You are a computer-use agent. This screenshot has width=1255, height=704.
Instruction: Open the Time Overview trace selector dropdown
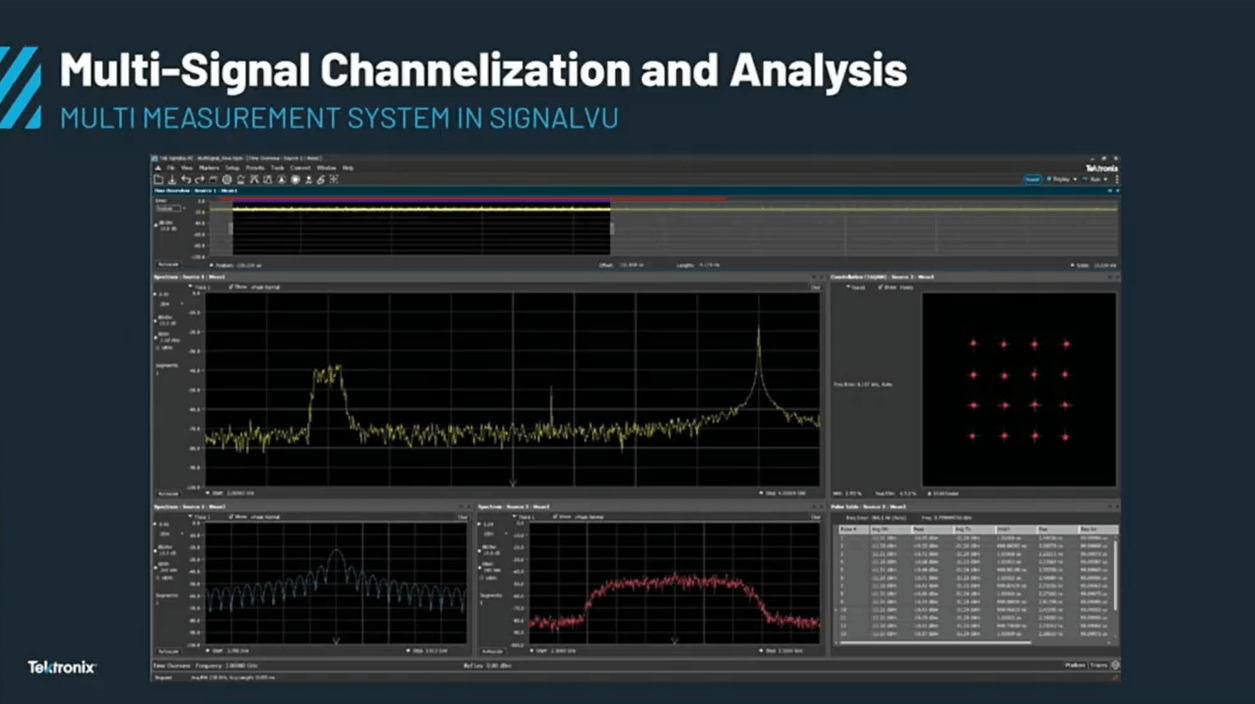(169, 208)
